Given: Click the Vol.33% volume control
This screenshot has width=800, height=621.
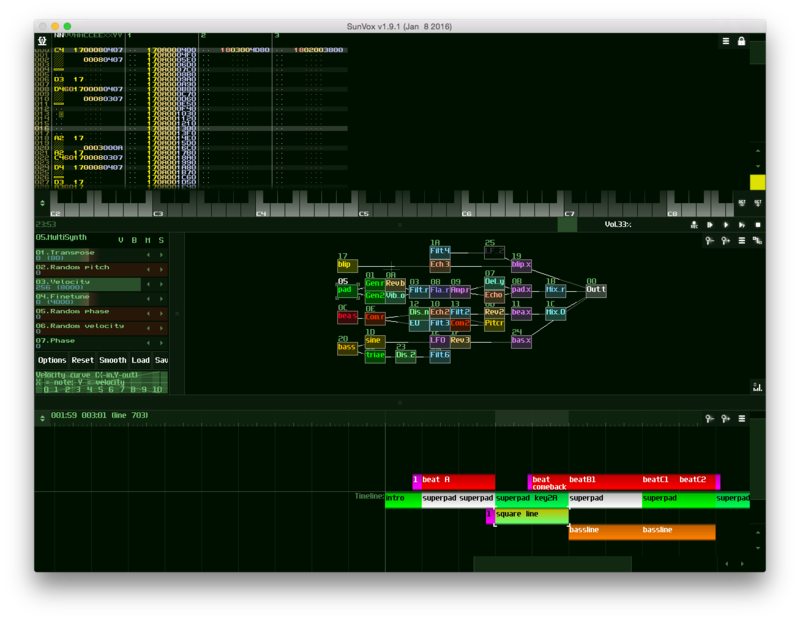Looking at the screenshot, I should tap(618, 225).
